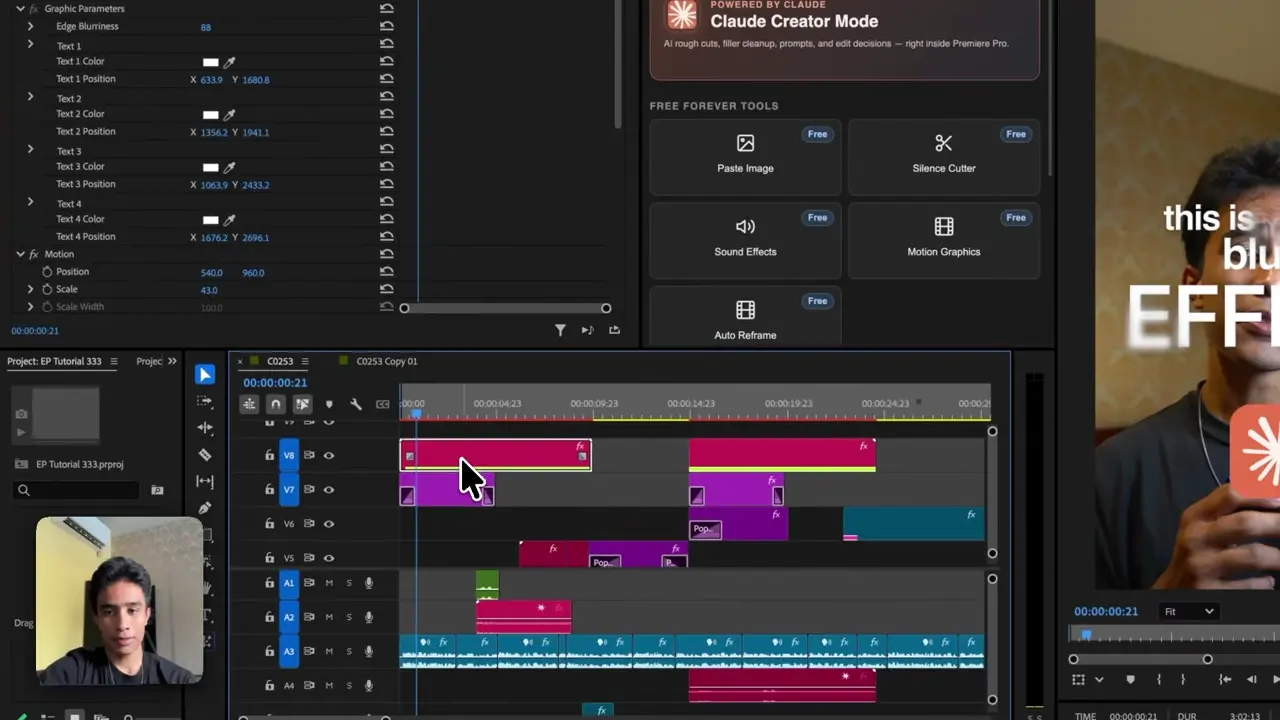
Task: Open the Silence Cutter tool
Action: tap(944, 155)
